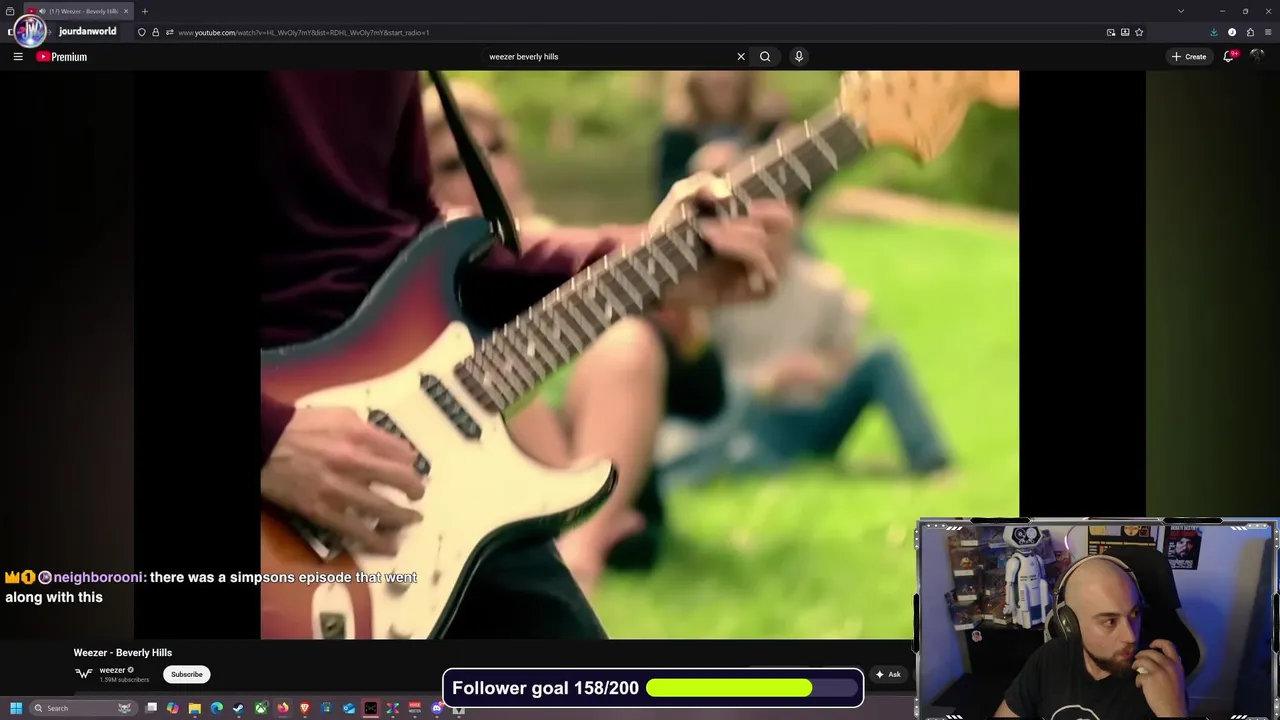Open tracking protection shield icon
The width and height of the screenshot is (1280, 720).
pos(141,32)
